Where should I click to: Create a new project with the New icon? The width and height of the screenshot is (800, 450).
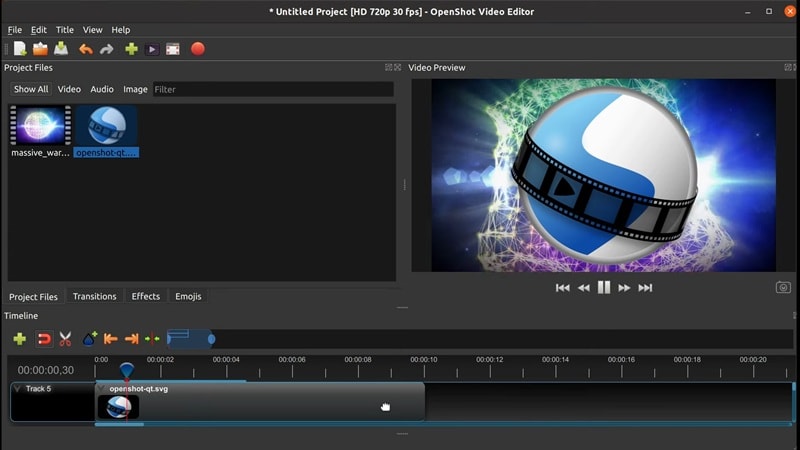click(20, 49)
